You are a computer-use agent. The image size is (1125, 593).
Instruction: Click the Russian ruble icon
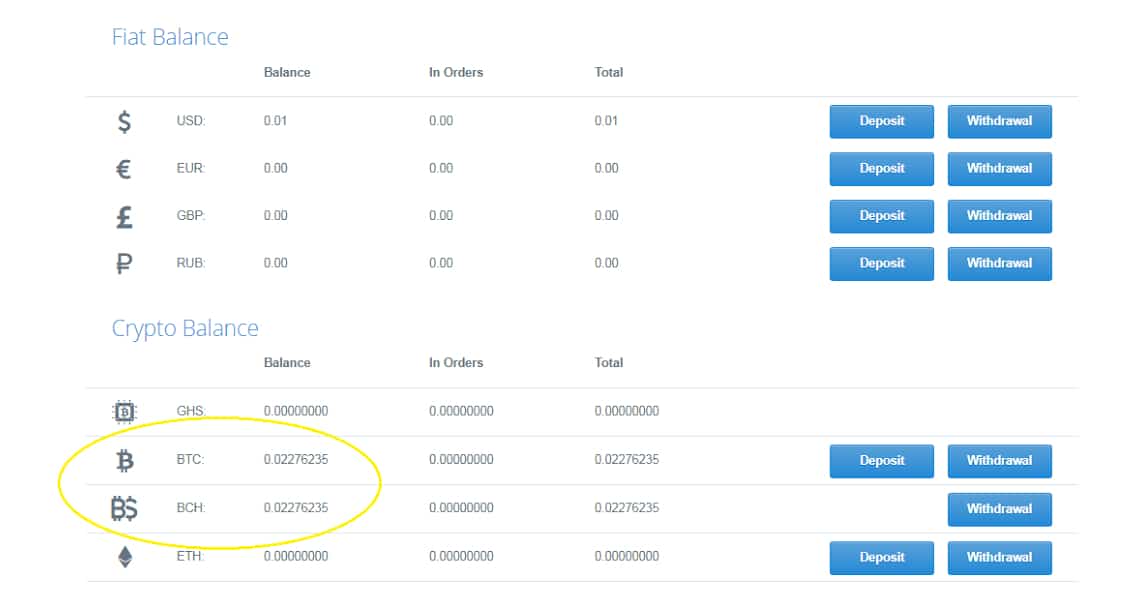tap(124, 264)
